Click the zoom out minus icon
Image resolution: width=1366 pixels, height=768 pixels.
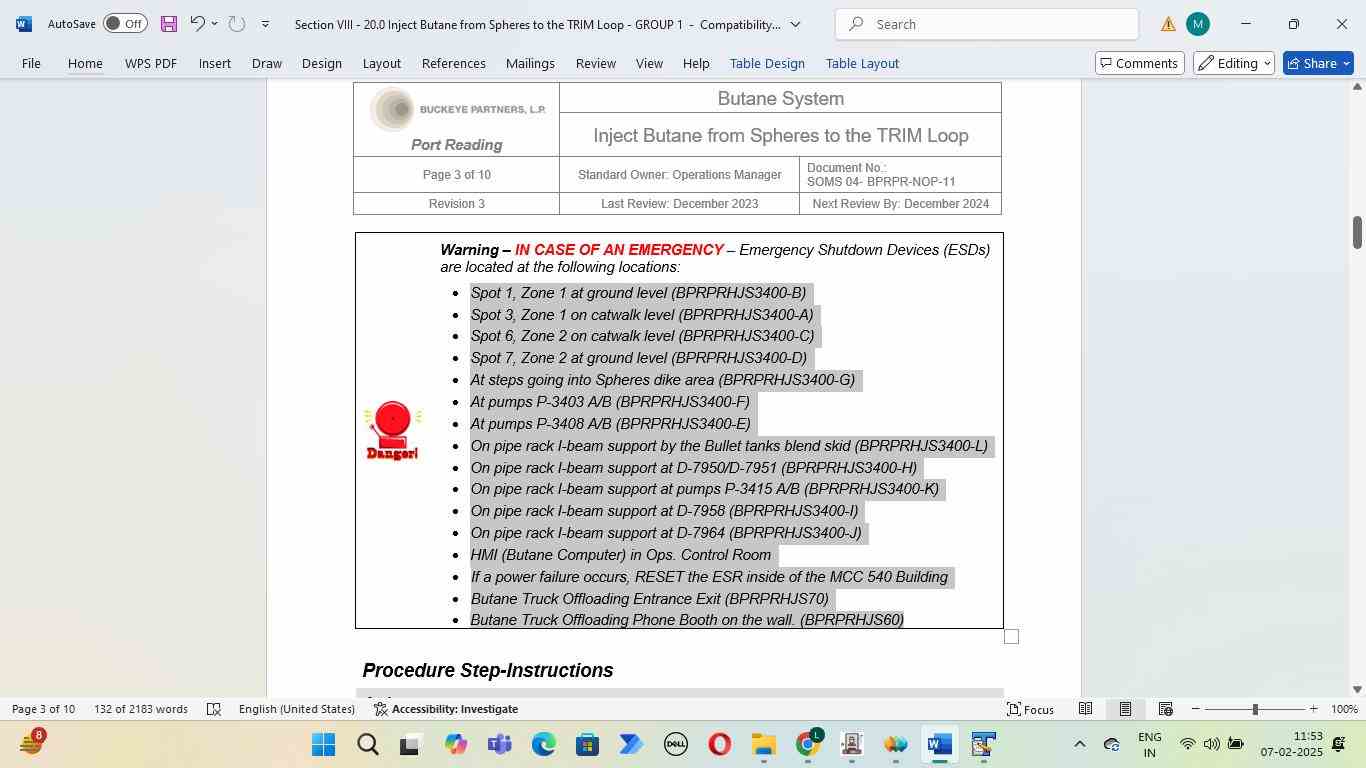point(1196,709)
